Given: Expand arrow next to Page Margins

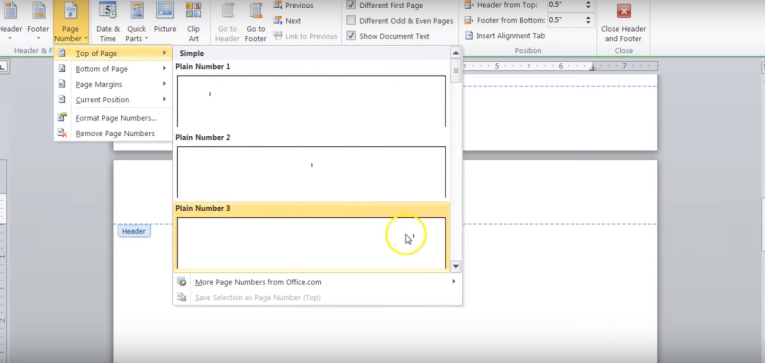Looking at the screenshot, I should (x=164, y=84).
